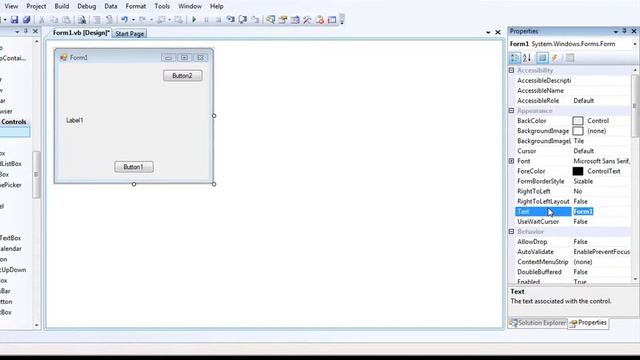Open the Undo history dropdown arrow
This screenshot has width=640, height=360.
pyautogui.click(x=133, y=20)
